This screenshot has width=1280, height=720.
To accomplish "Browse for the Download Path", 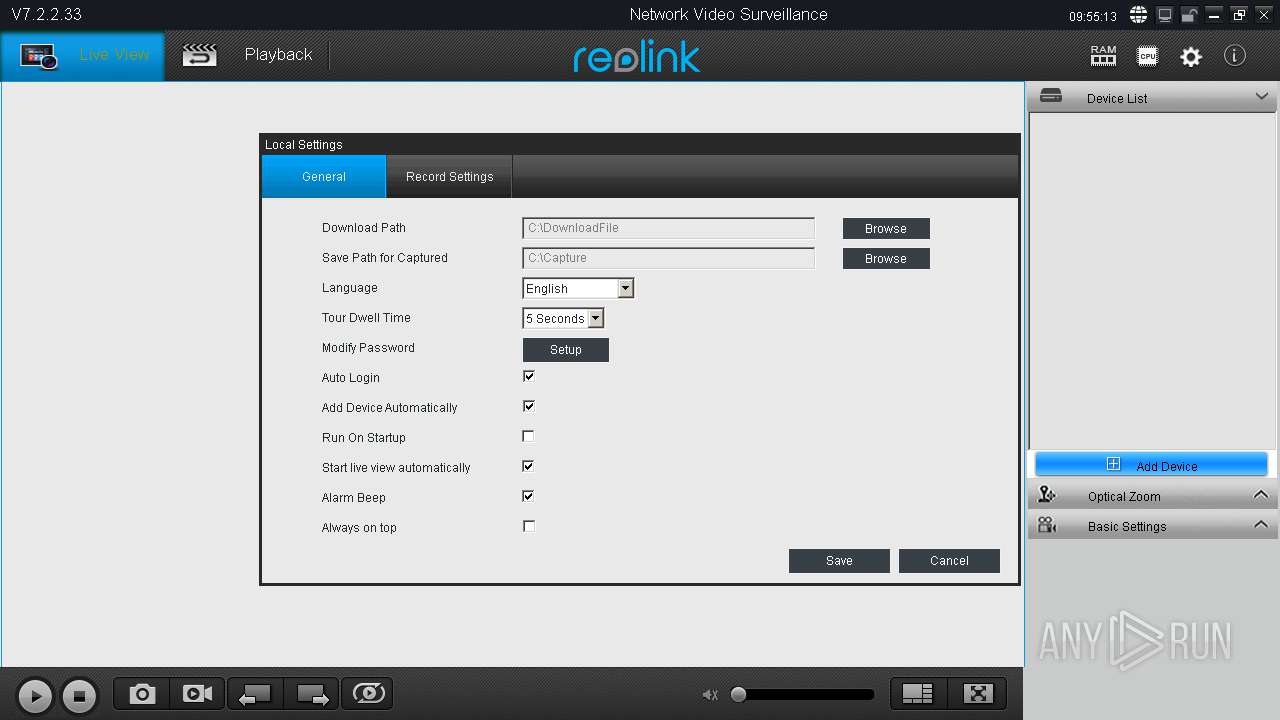I will tap(886, 228).
